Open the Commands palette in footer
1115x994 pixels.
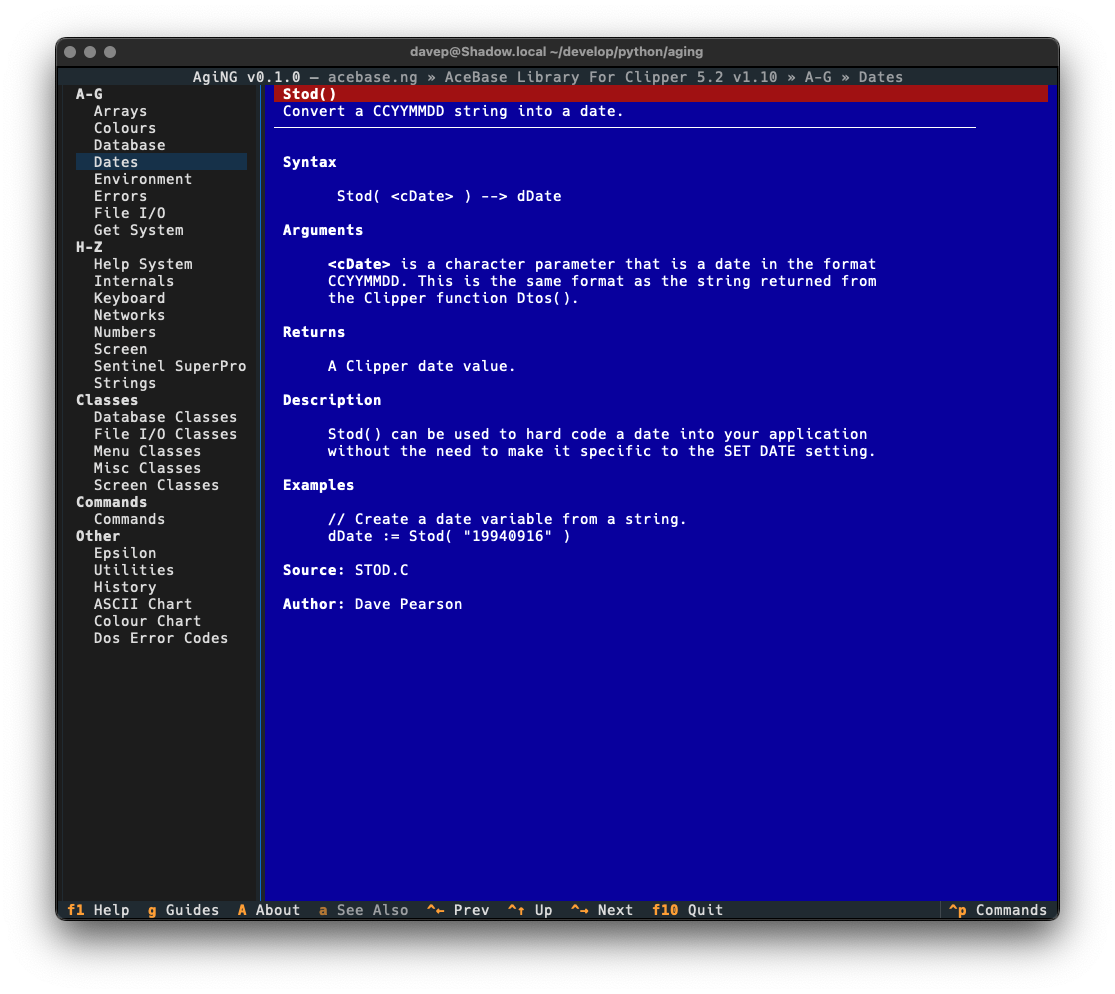click(997, 910)
